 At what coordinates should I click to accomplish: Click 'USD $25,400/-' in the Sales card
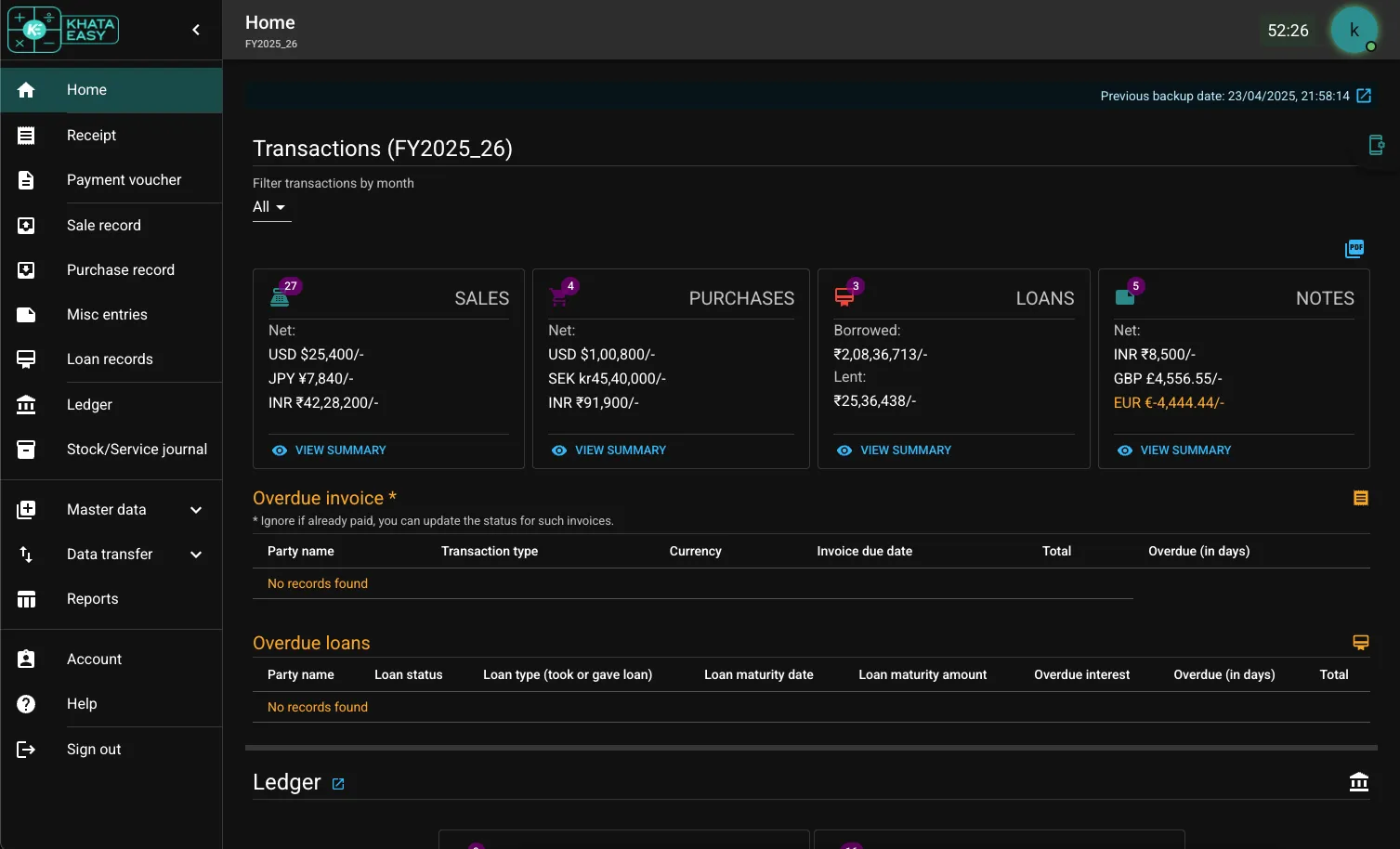316,355
